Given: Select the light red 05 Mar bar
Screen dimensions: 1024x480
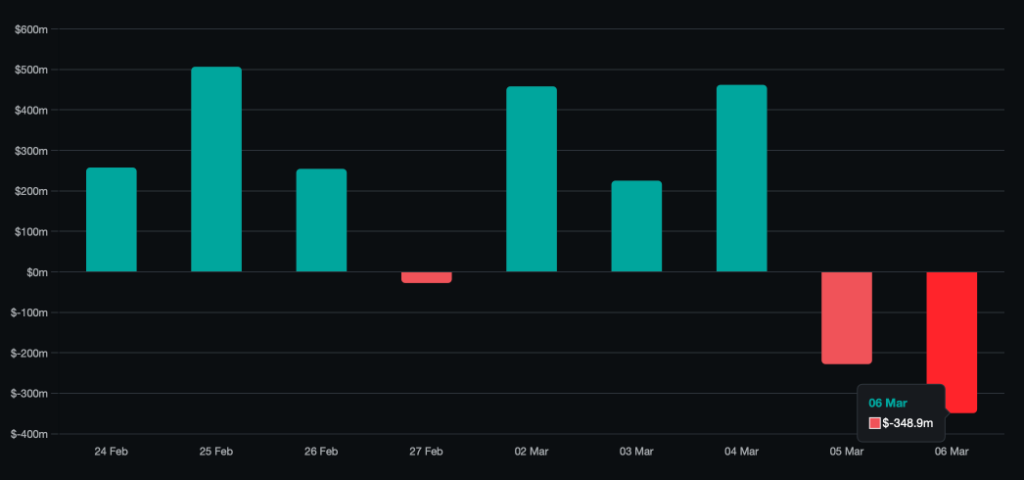Looking at the screenshot, I should click(846, 317).
